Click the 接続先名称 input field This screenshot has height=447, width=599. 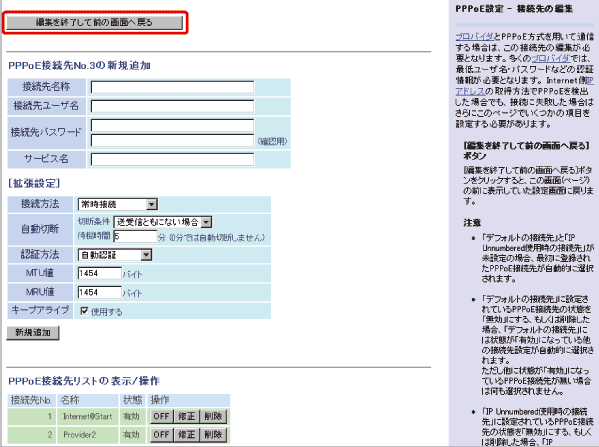[x=172, y=87]
